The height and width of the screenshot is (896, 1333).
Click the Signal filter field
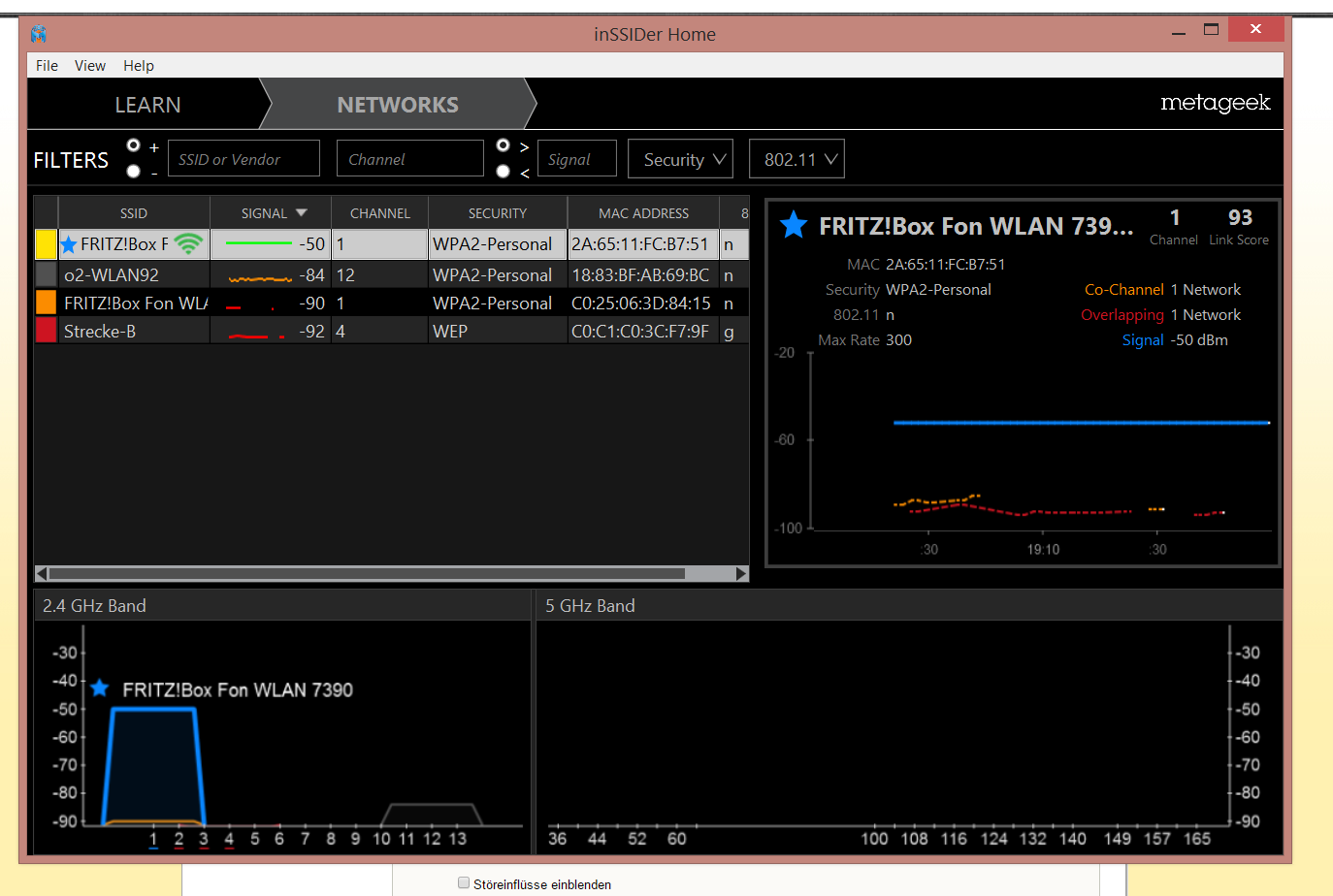click(577, 158)
